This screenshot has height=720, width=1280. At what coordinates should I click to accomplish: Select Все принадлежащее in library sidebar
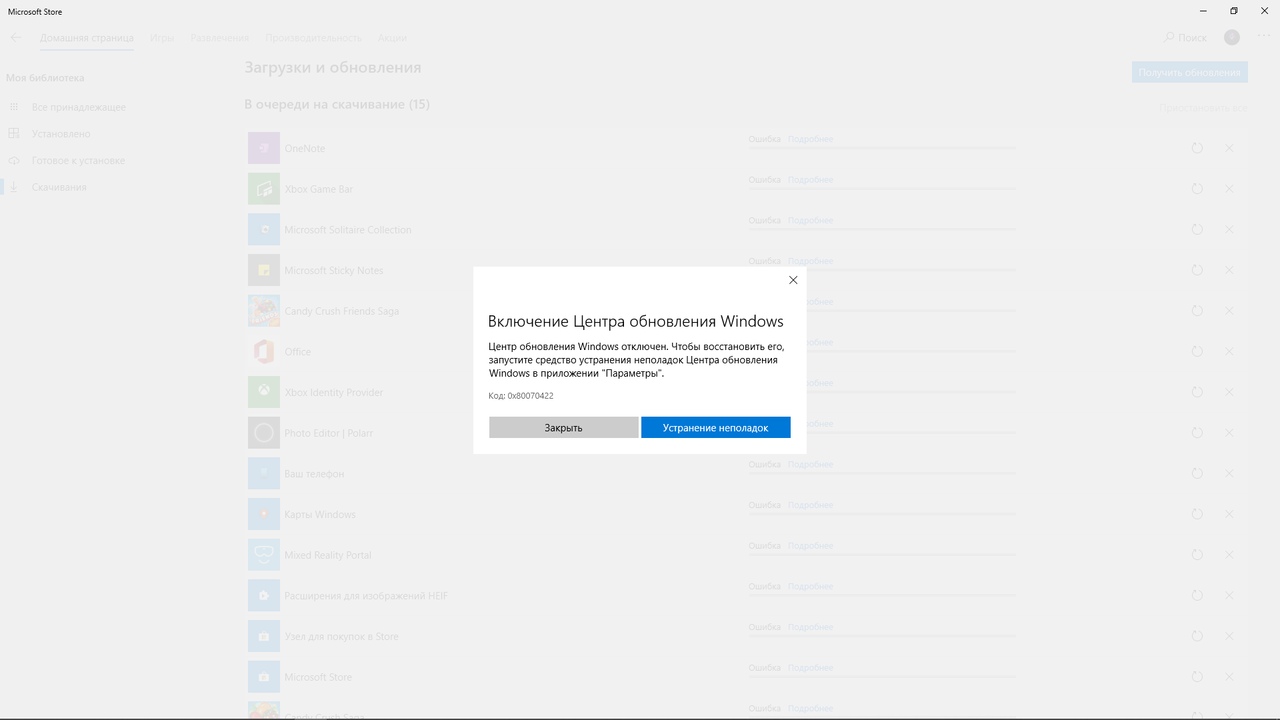79,107
